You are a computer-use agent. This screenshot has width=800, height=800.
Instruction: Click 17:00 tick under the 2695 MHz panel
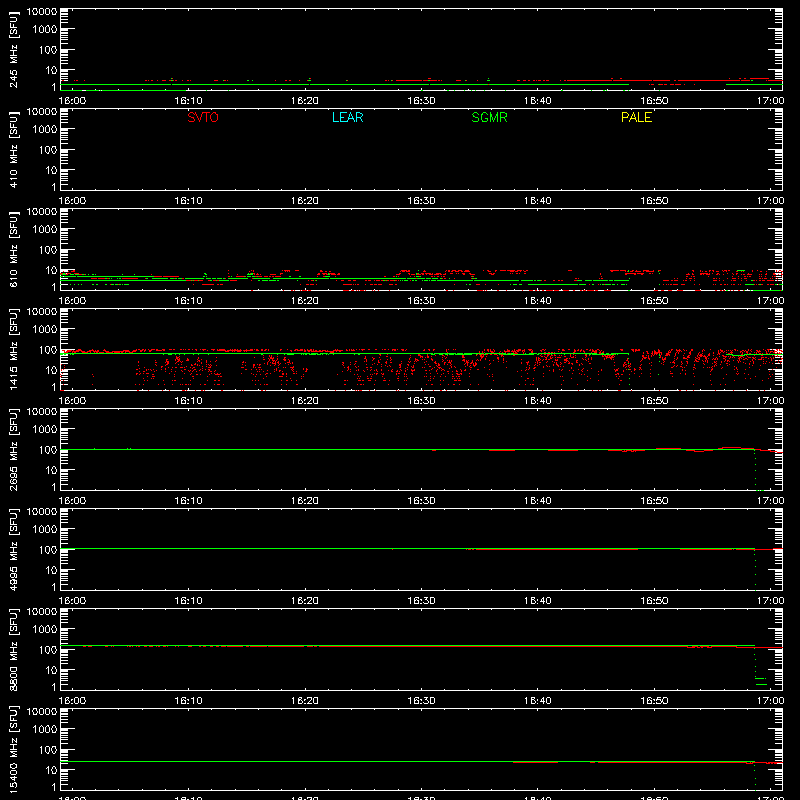tap(770, 501)
